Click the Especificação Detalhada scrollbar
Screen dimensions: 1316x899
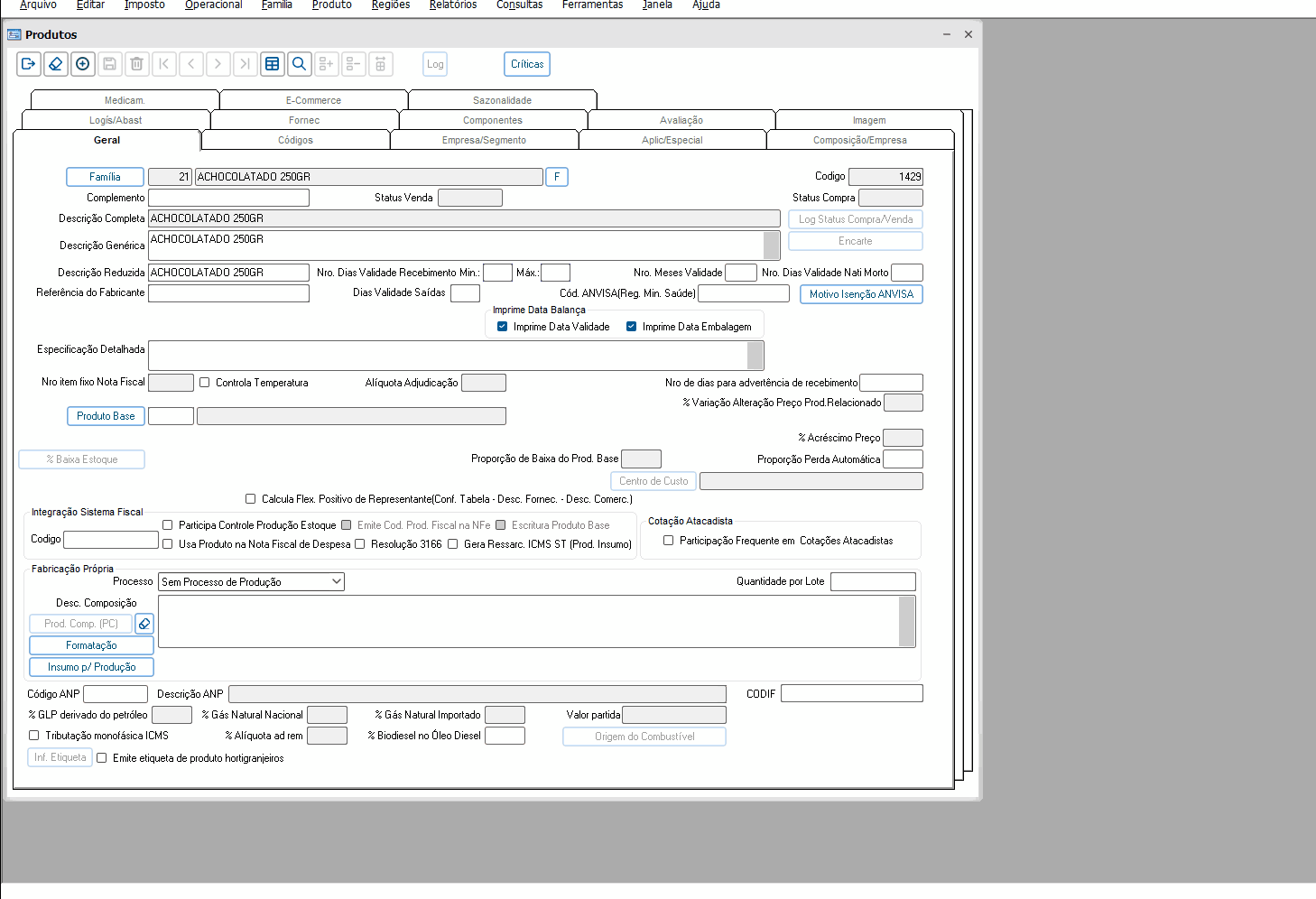[755, 356]
